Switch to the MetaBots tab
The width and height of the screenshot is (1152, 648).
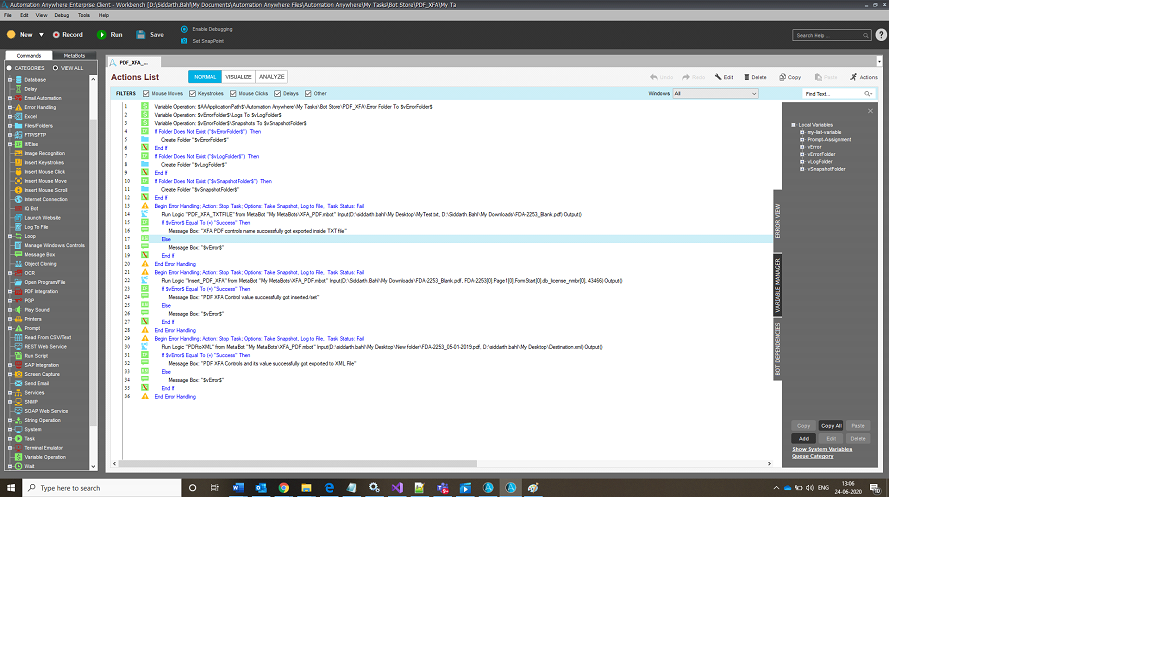pos(74,56)
